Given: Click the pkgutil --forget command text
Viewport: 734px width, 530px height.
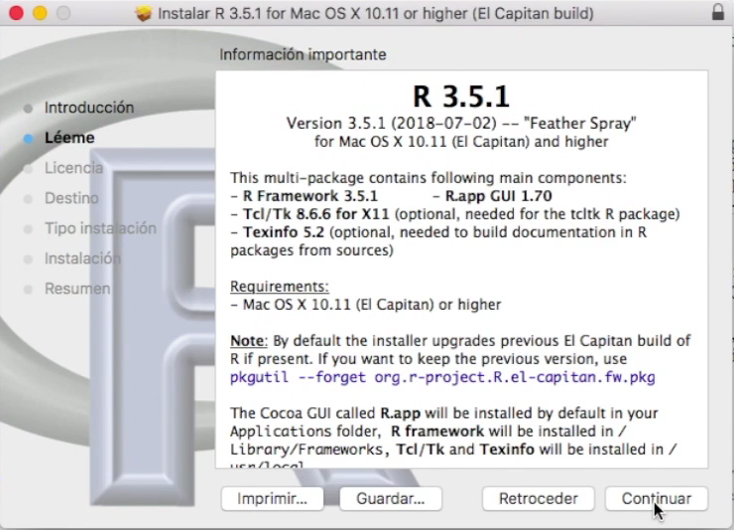Looking at the screenshot, I should tap(442, 377).
